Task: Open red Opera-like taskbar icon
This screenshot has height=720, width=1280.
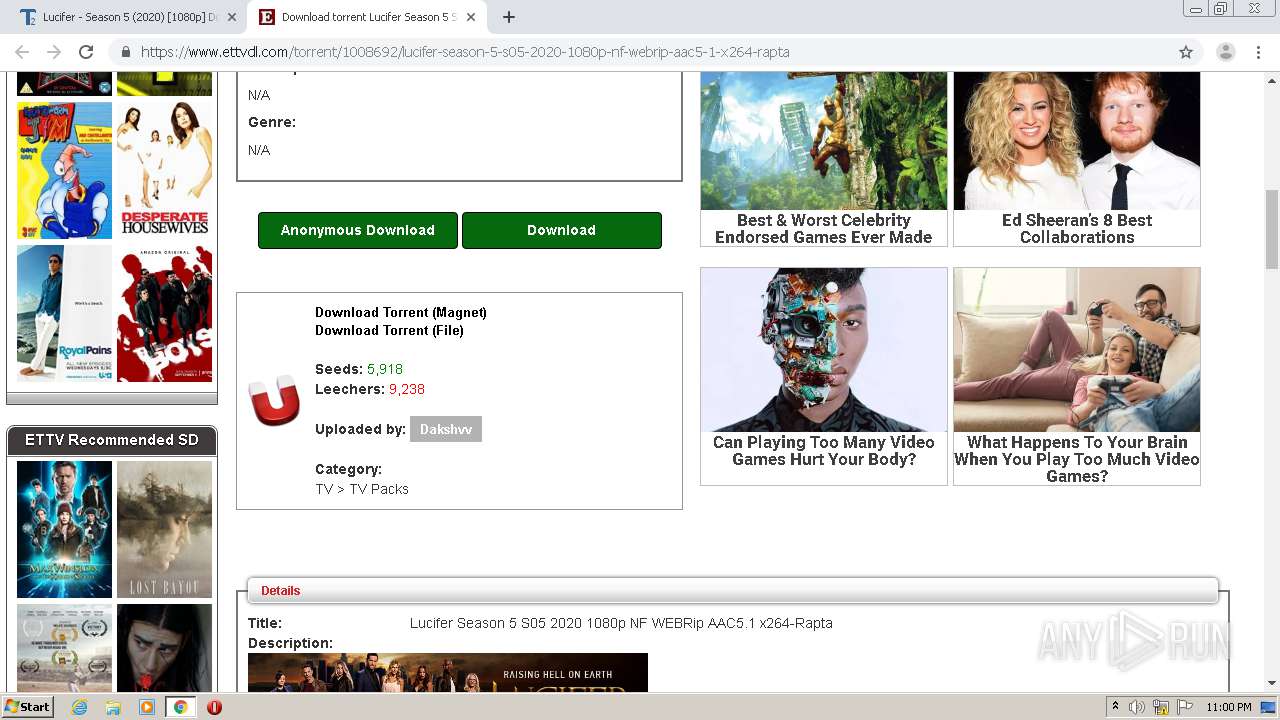Action: coord(214,707)
